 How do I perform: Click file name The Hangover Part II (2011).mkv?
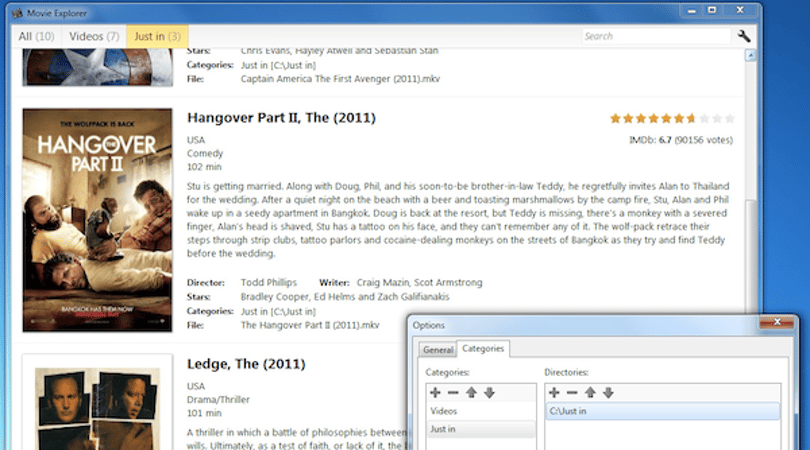310,325
